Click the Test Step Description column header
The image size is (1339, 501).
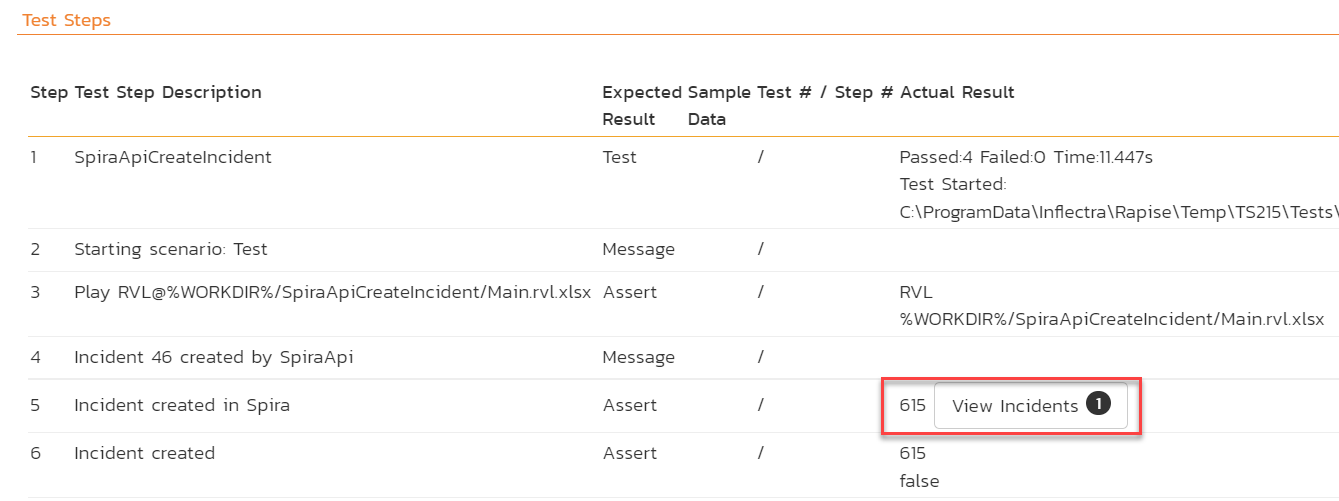(x=168, y=93)
